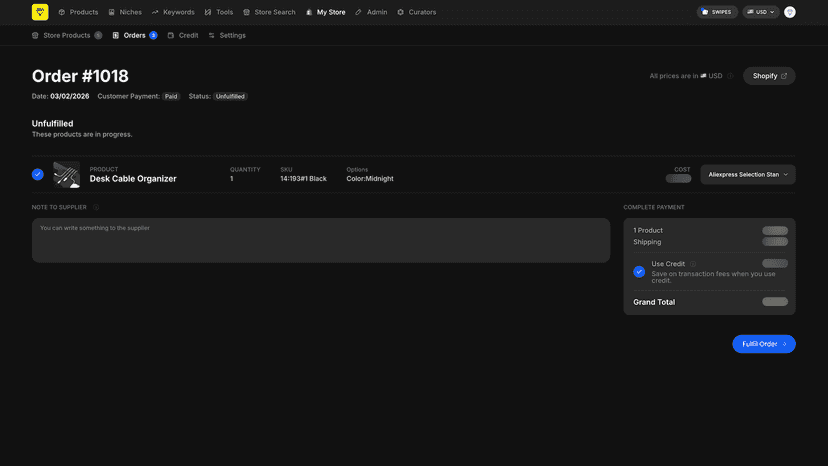Click the Store Search shop icon
Viewport: 828px width, 466px height.
tap(246, 12)
